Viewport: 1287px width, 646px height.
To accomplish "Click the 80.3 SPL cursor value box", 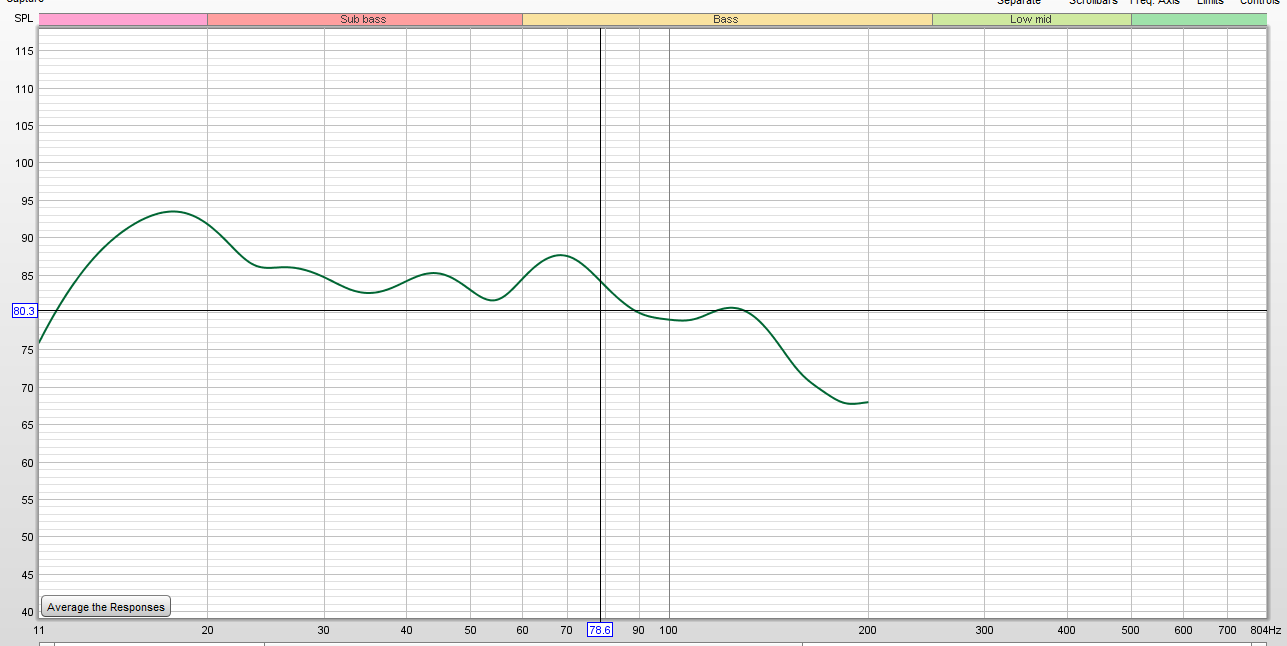I will coord(23,311).
